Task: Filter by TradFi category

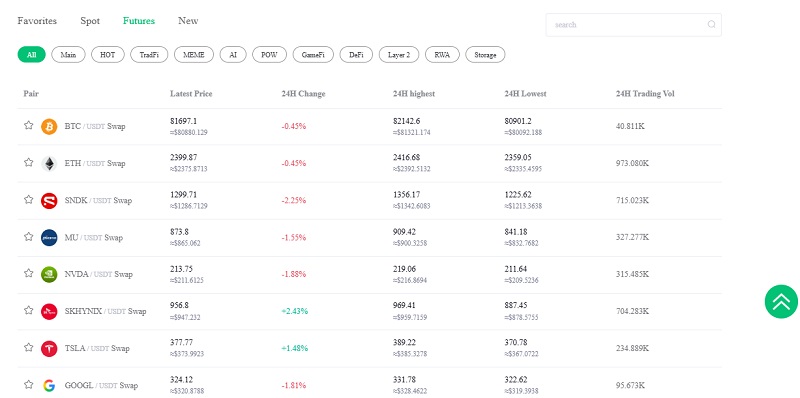Action: (x=149, y=55)
